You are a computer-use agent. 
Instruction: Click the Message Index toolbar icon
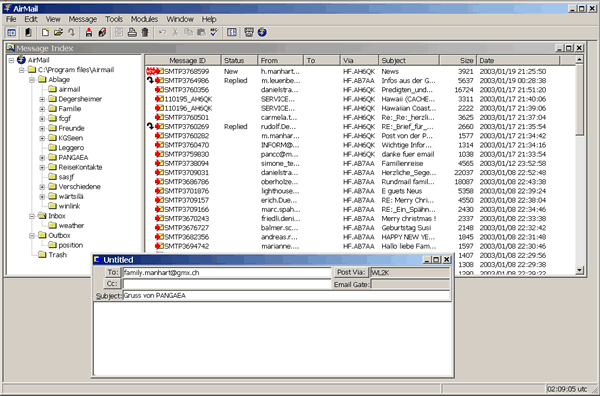click(x=12, y=33)
